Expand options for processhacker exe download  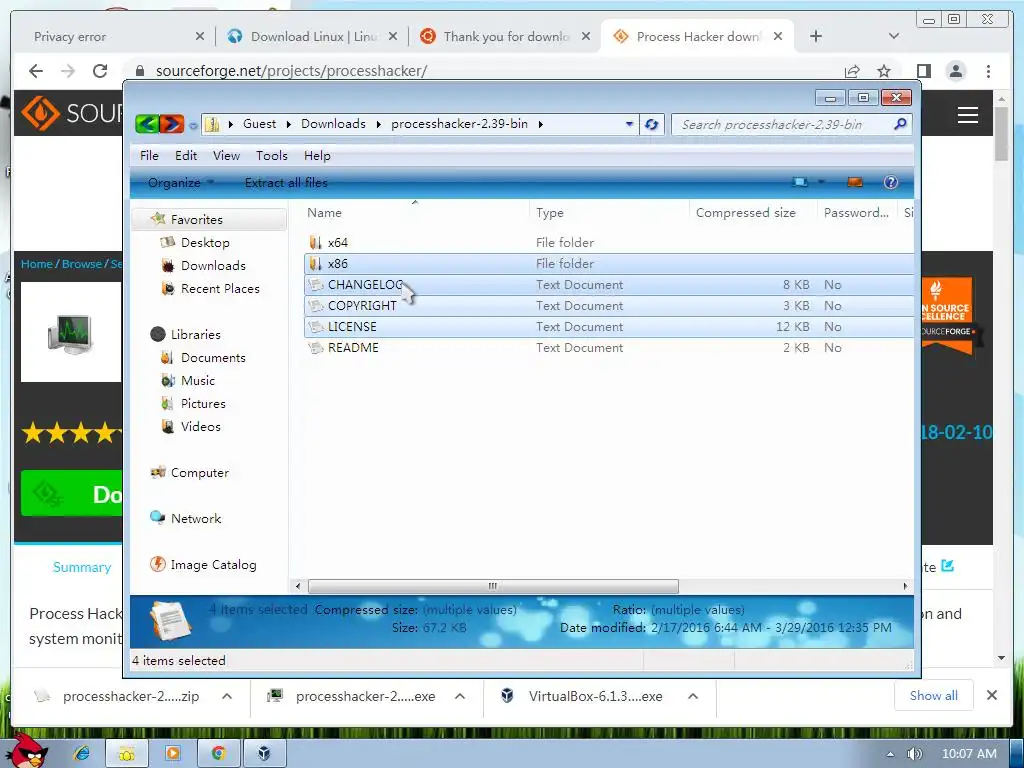click(x=460, y=696)
